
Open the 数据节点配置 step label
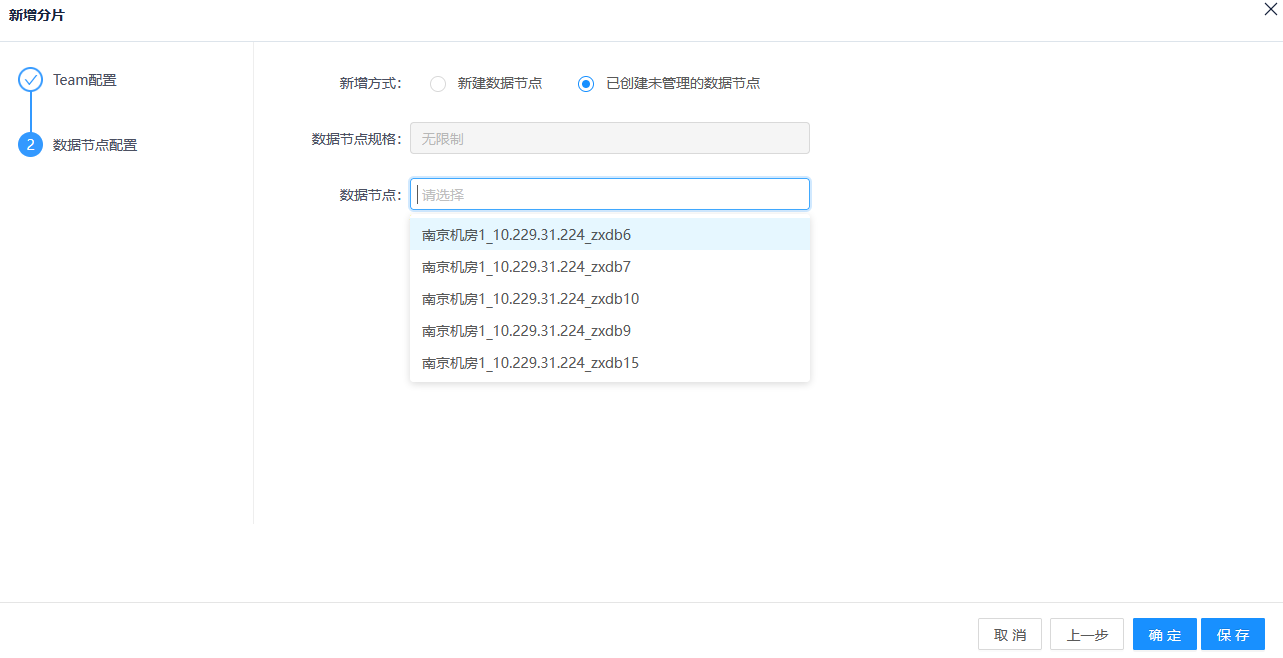click(x=95, y=145)
